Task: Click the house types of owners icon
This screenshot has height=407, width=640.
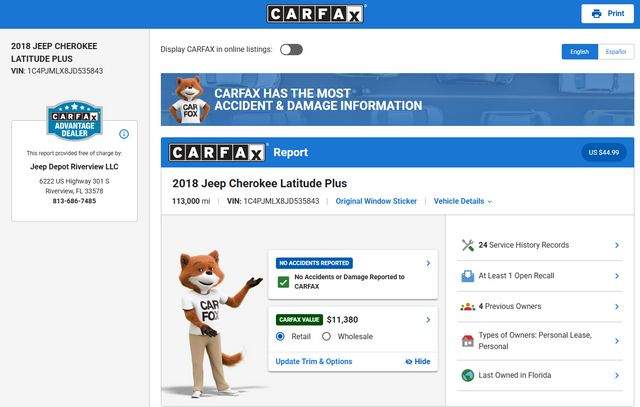Action: [468, 340]
